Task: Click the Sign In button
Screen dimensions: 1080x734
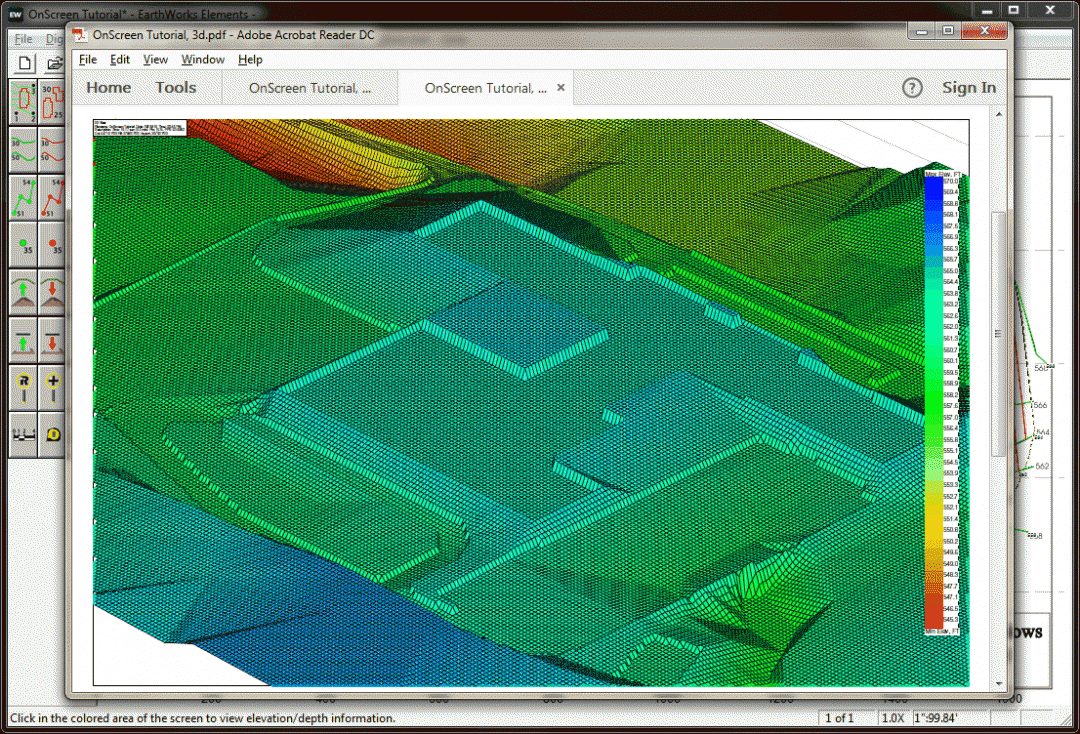Action: (x=969, y=87)
